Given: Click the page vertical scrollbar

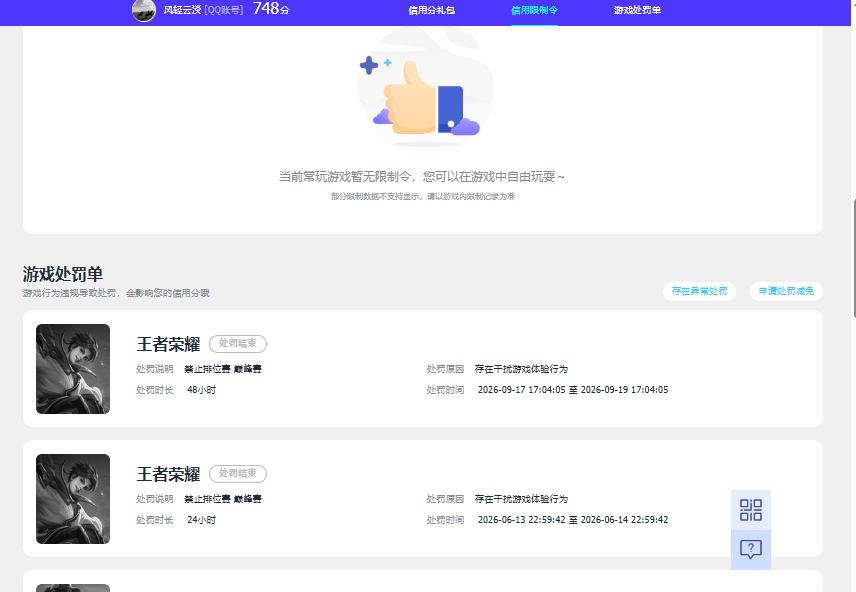Looking at the screenshot, I should 853,258.
